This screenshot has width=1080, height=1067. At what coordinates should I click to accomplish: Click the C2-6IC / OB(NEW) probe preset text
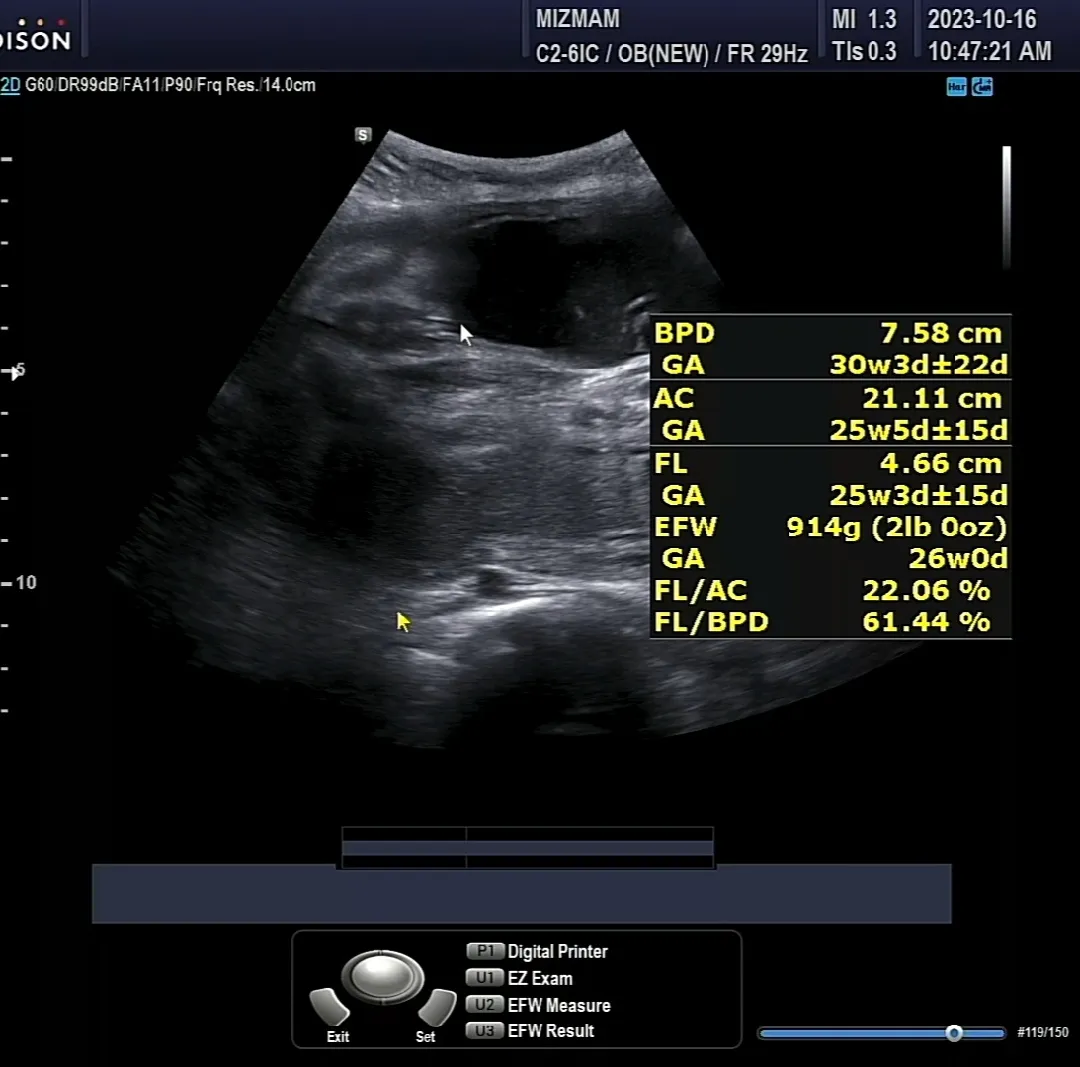(622, 53)
